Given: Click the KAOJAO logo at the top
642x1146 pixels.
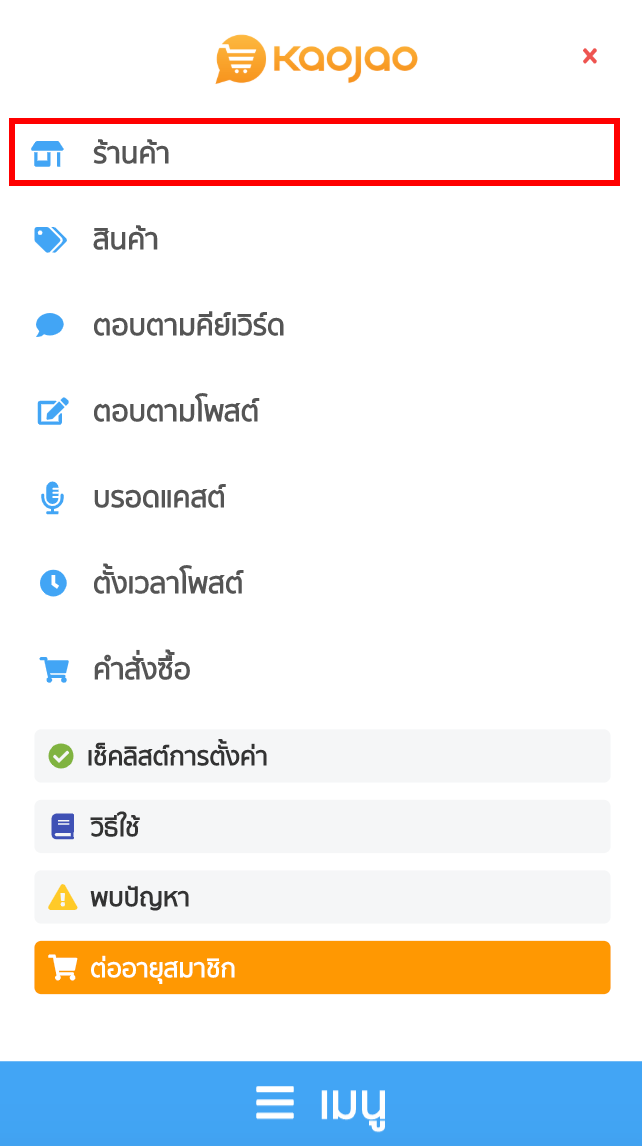Looking at the screenshot, I should pos(316,58).
